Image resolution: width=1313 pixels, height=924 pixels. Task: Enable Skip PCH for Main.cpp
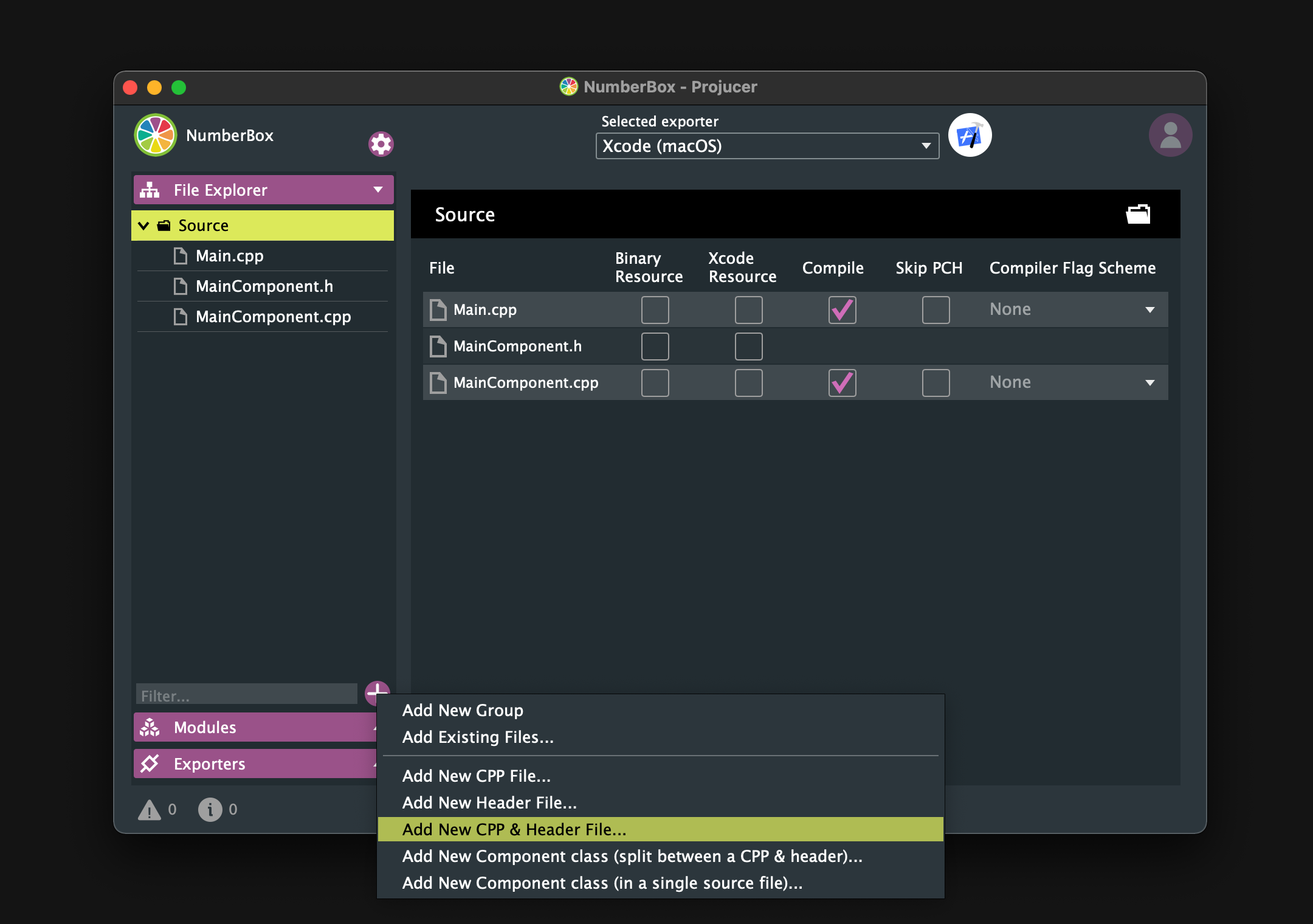coord(936,310)
